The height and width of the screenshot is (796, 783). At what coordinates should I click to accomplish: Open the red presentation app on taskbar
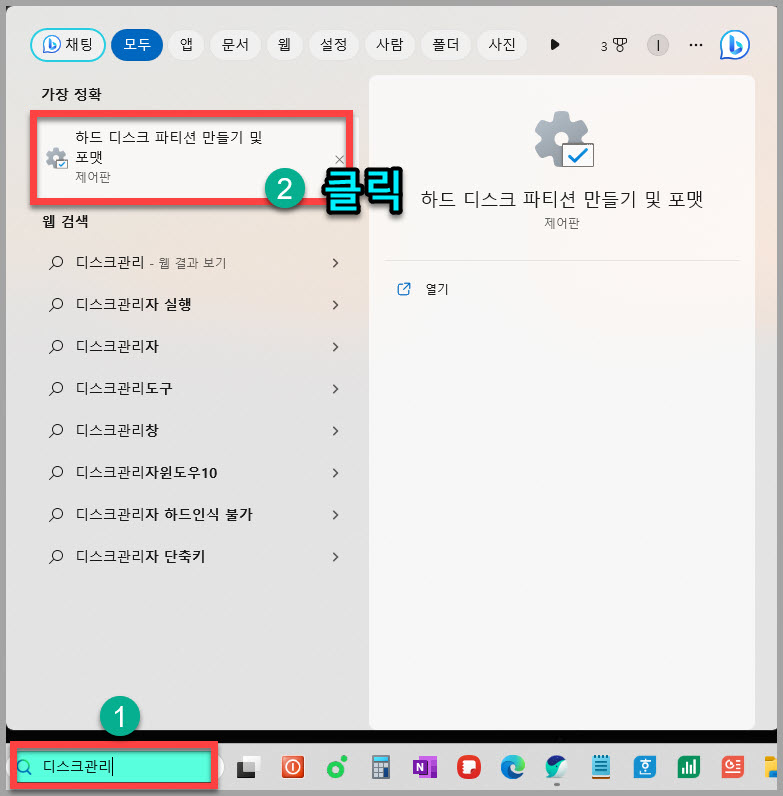tap(733, 767)
